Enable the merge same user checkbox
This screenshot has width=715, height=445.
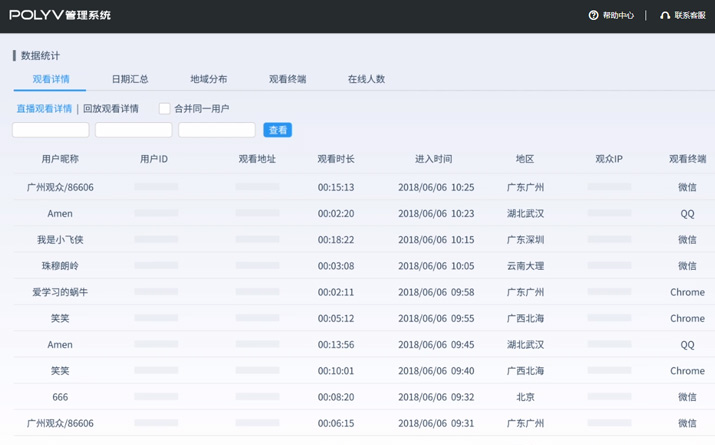point(164,108)
